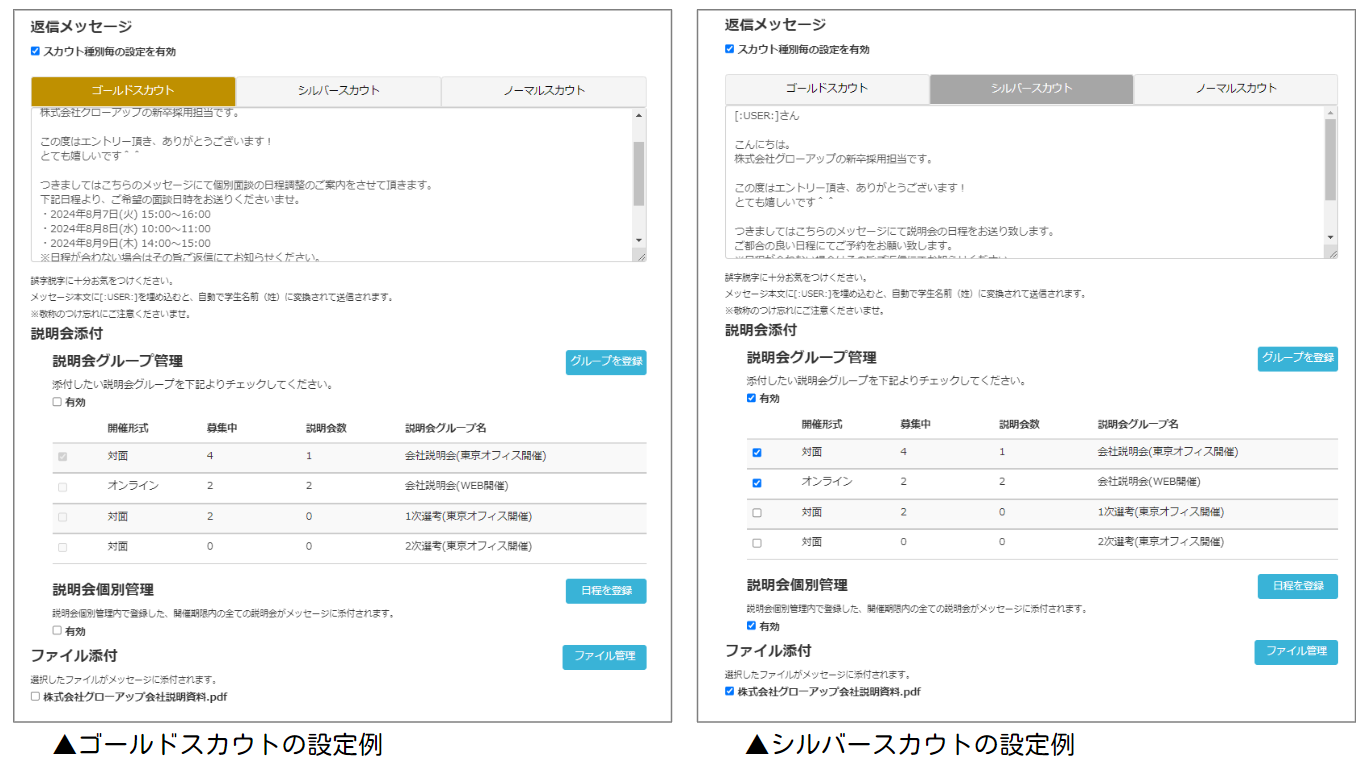This screenshot has height=769, width=1369.
Task: Uncheck オンライン 会社説明会(WEB開催) row in Silver Scout example
Action: coord(756,483)
